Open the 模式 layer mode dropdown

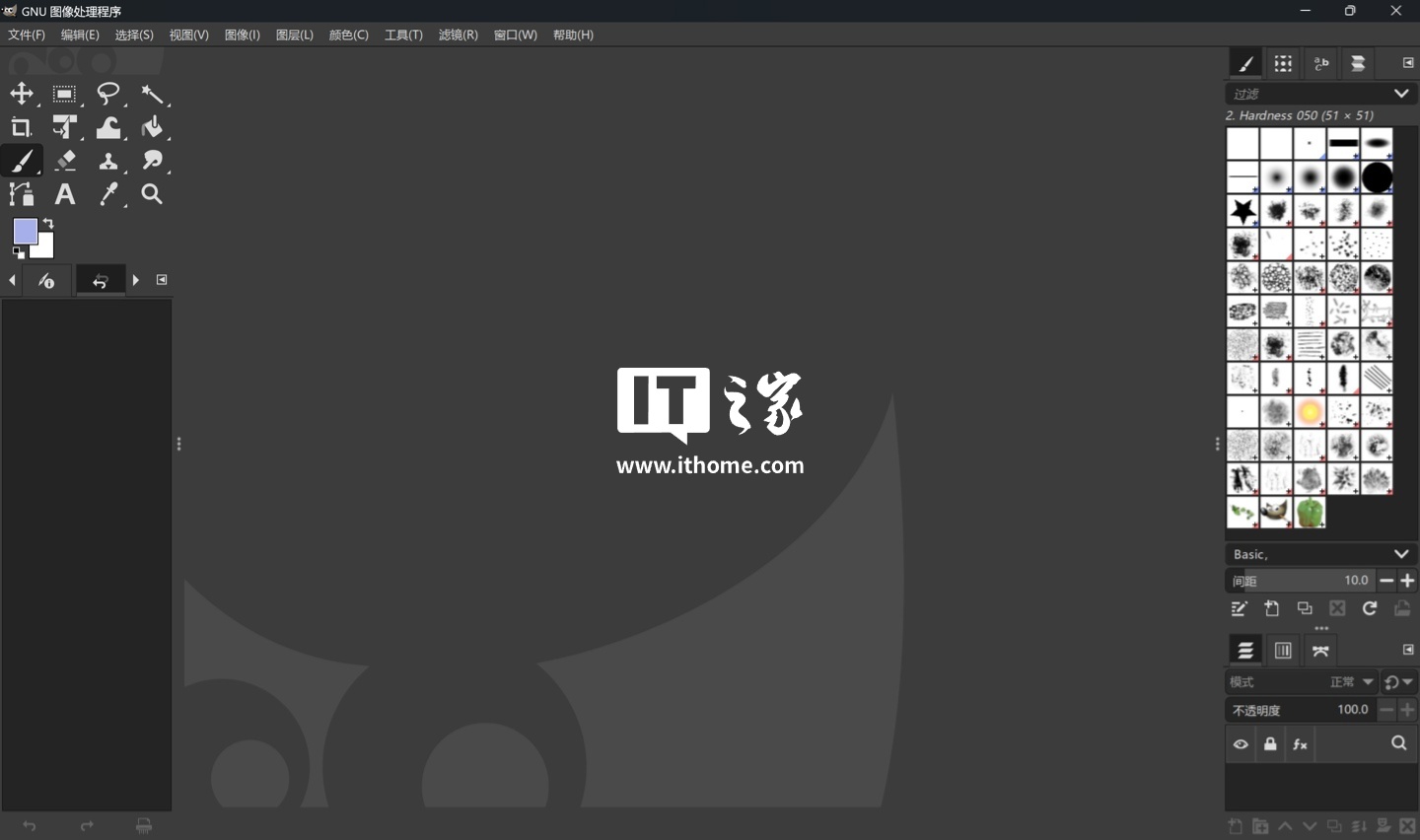(x=1302, y=682)
